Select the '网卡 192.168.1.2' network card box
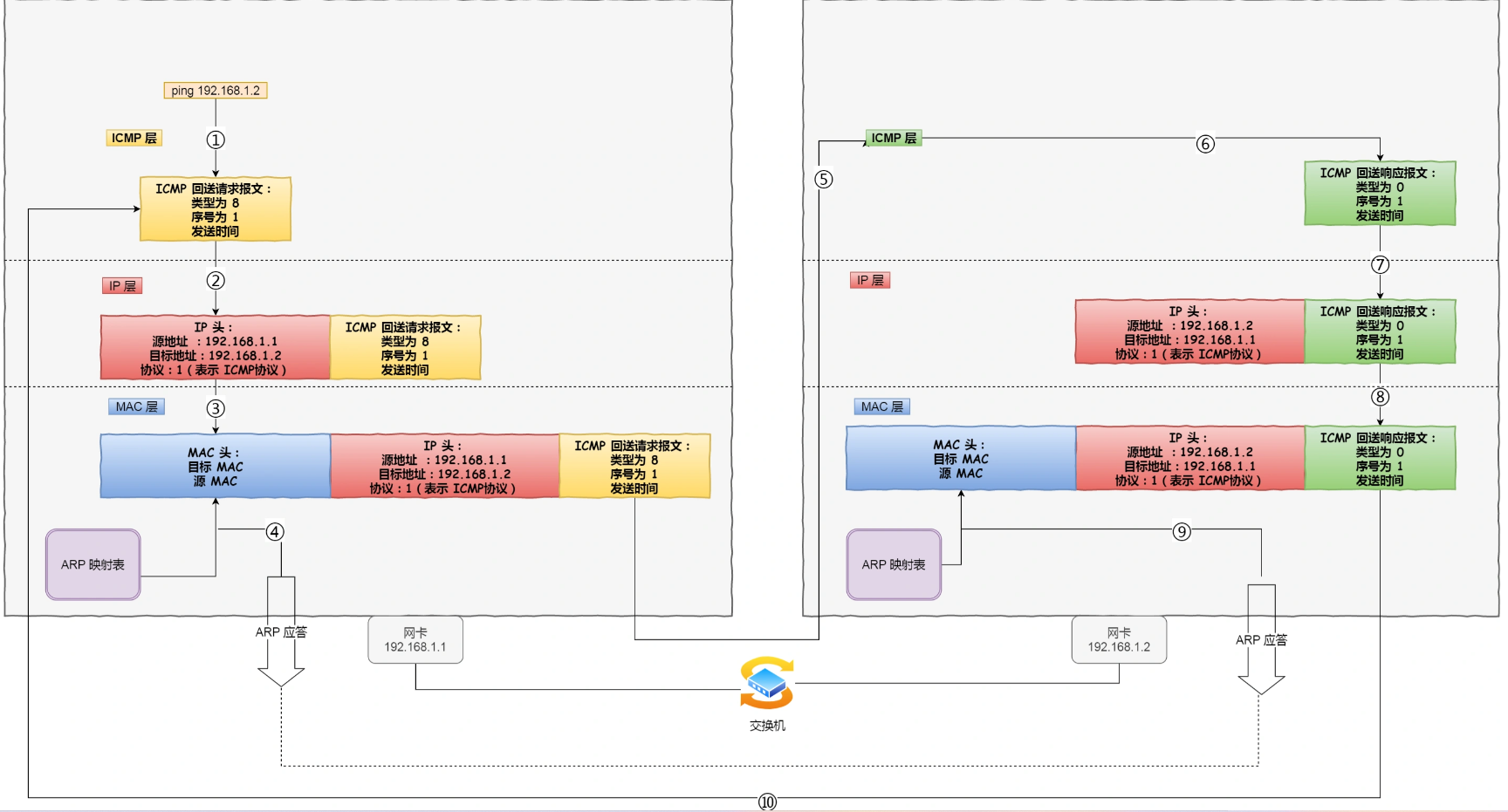 [1120, 640]
